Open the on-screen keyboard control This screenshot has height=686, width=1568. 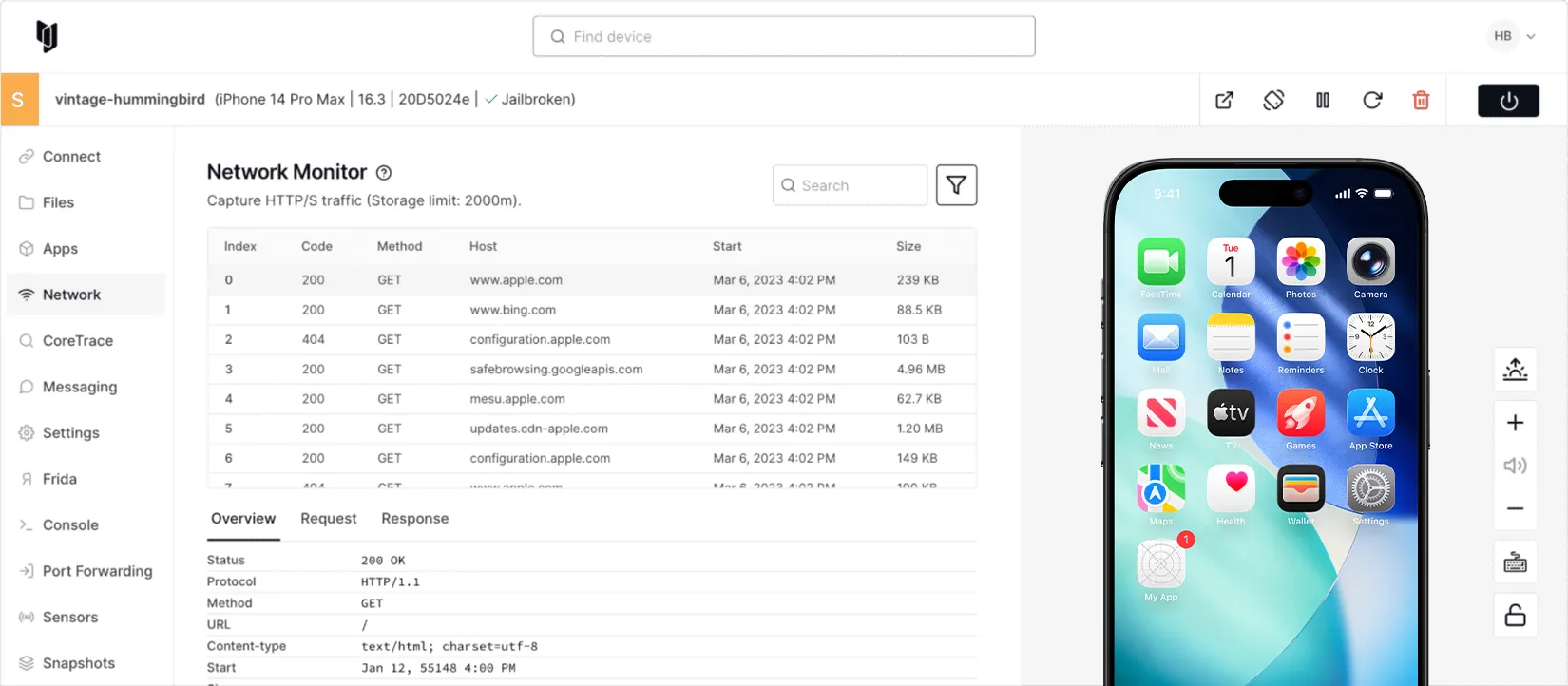coord(1515,563)
